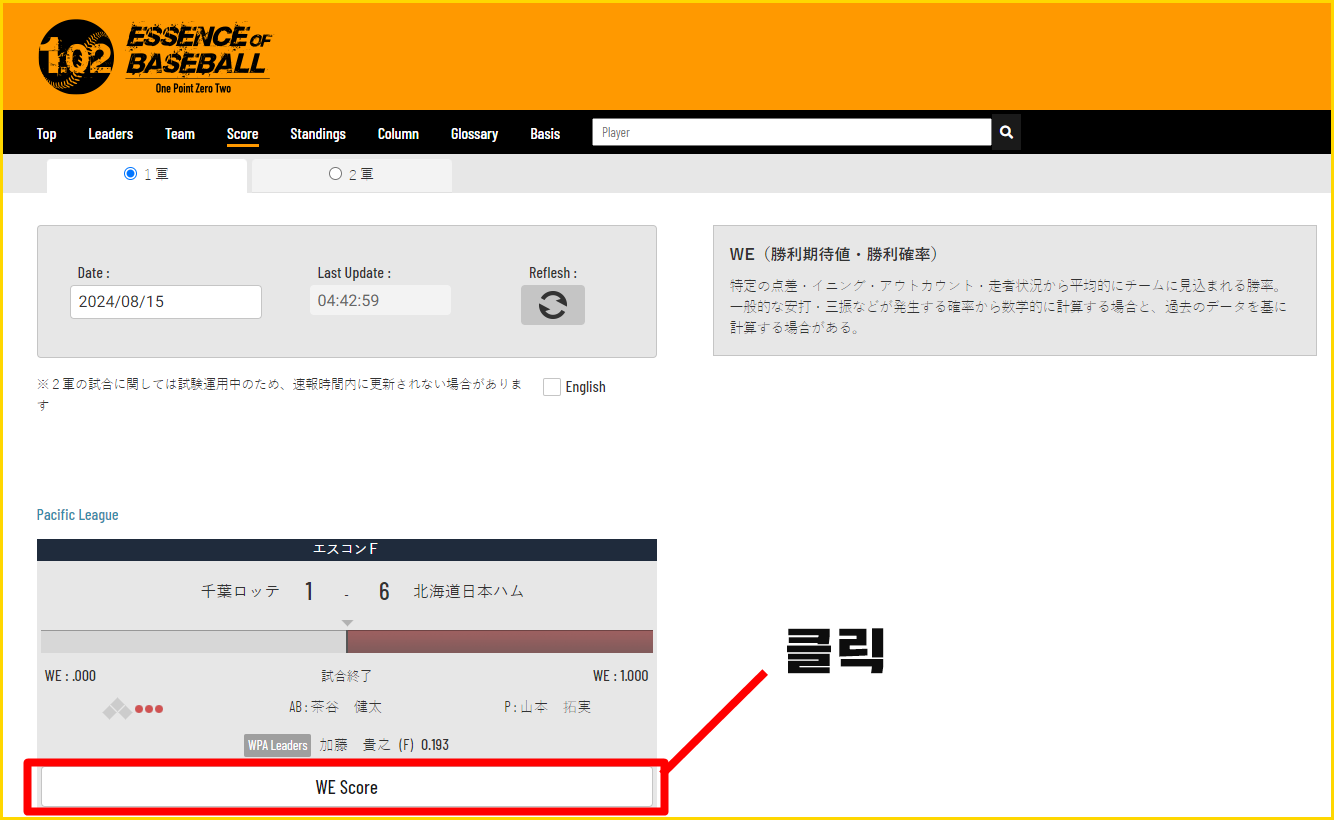The width and height of the screenshot is (1334, 820).
Task: Open the Column menu item
Action: click(x=398, y=134)
